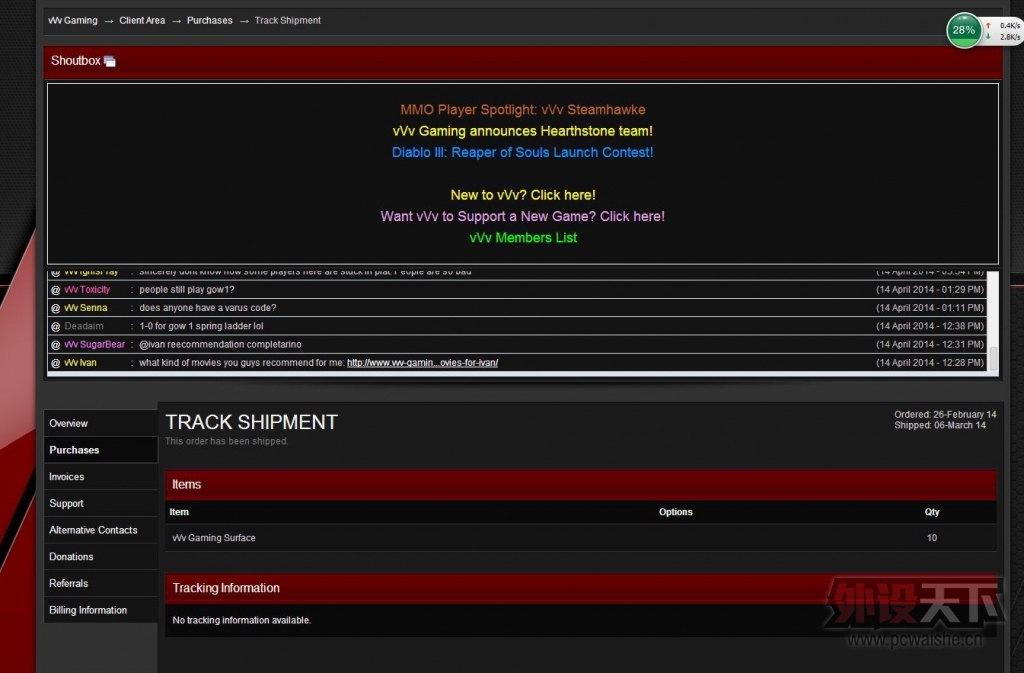Click the Qty column header
Screen dimensions: 1024x673
[x=932, y=512]
